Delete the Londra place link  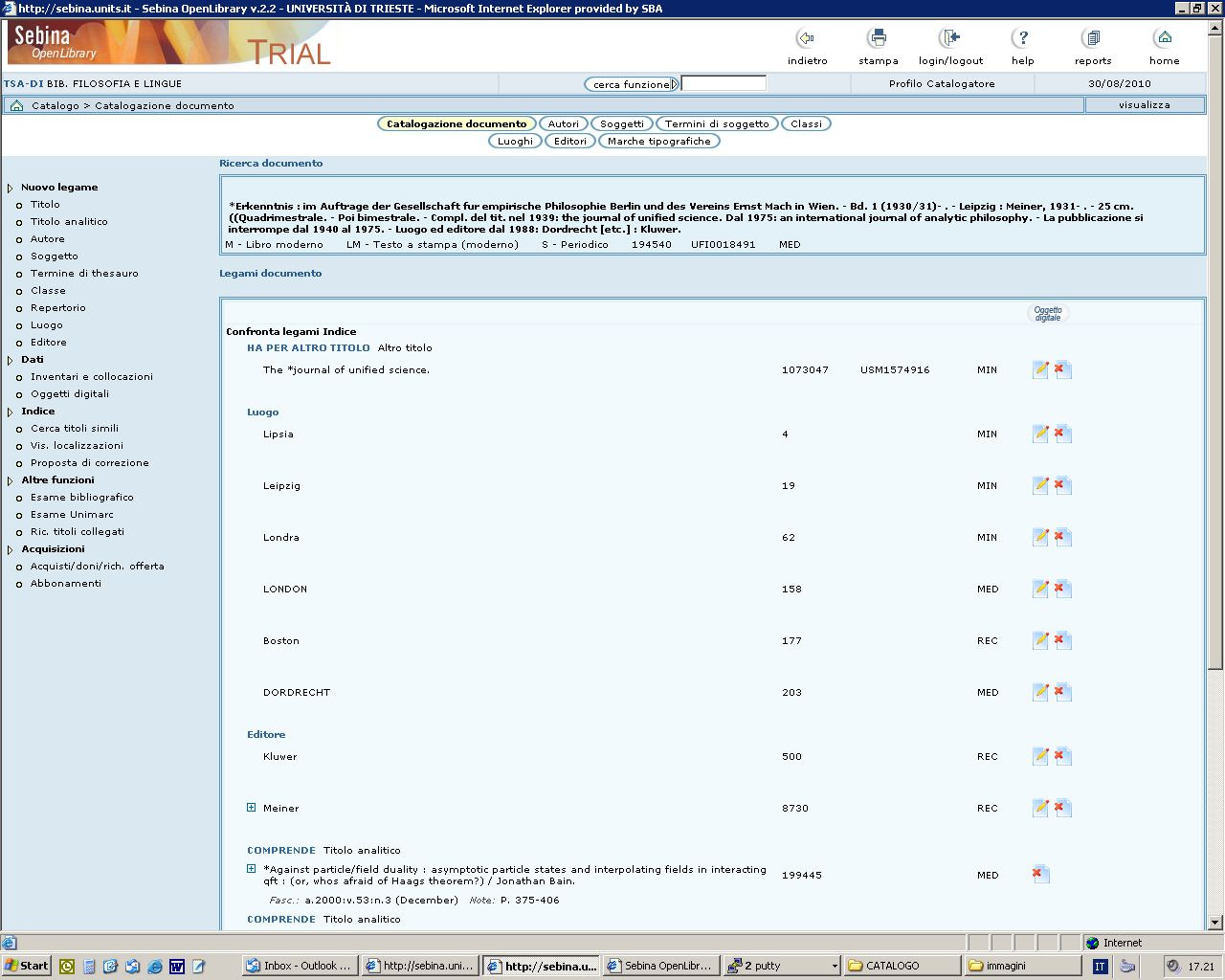(1061, 537)
